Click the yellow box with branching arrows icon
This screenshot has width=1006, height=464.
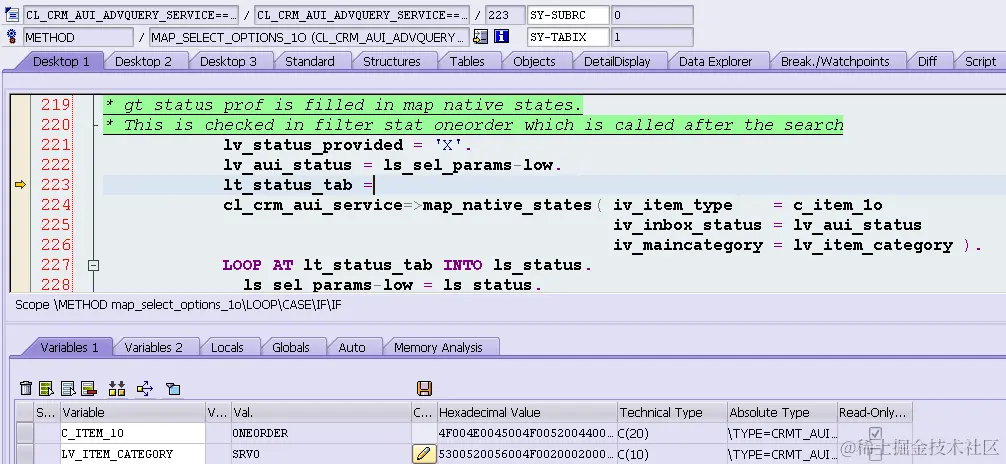click(x=145, y=388)
